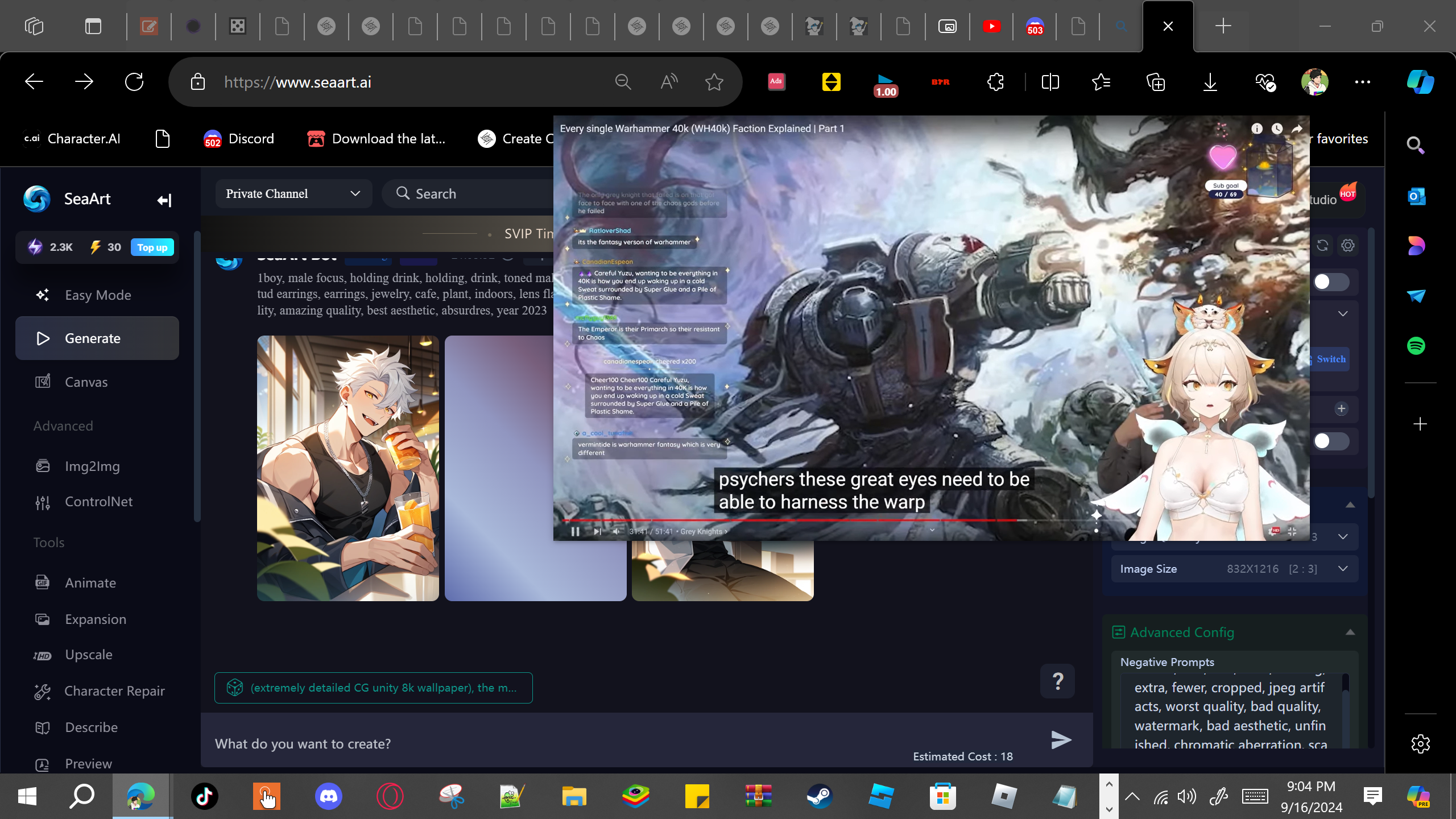Collapse the SeaArt left sidebar
This screenshot has height=819, width=1456.
point(164,200)
